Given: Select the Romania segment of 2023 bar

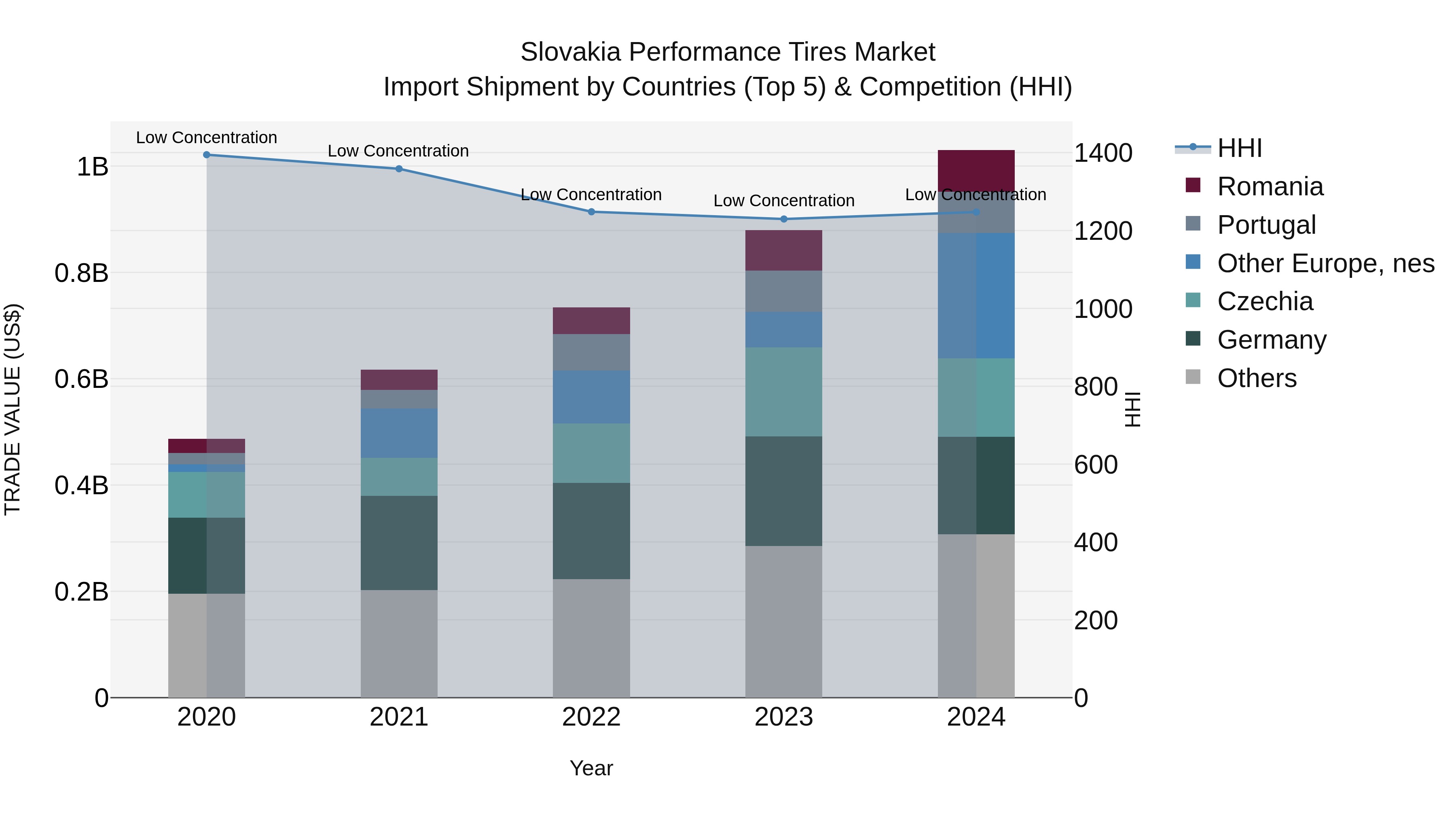Looking at the screenshot, I should (784, 250).
